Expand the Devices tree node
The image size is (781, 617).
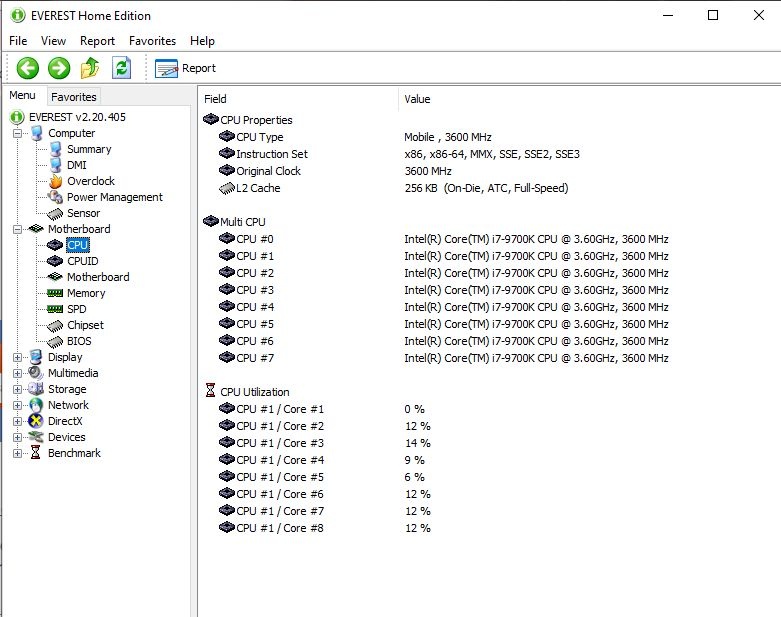pos(17,437)
